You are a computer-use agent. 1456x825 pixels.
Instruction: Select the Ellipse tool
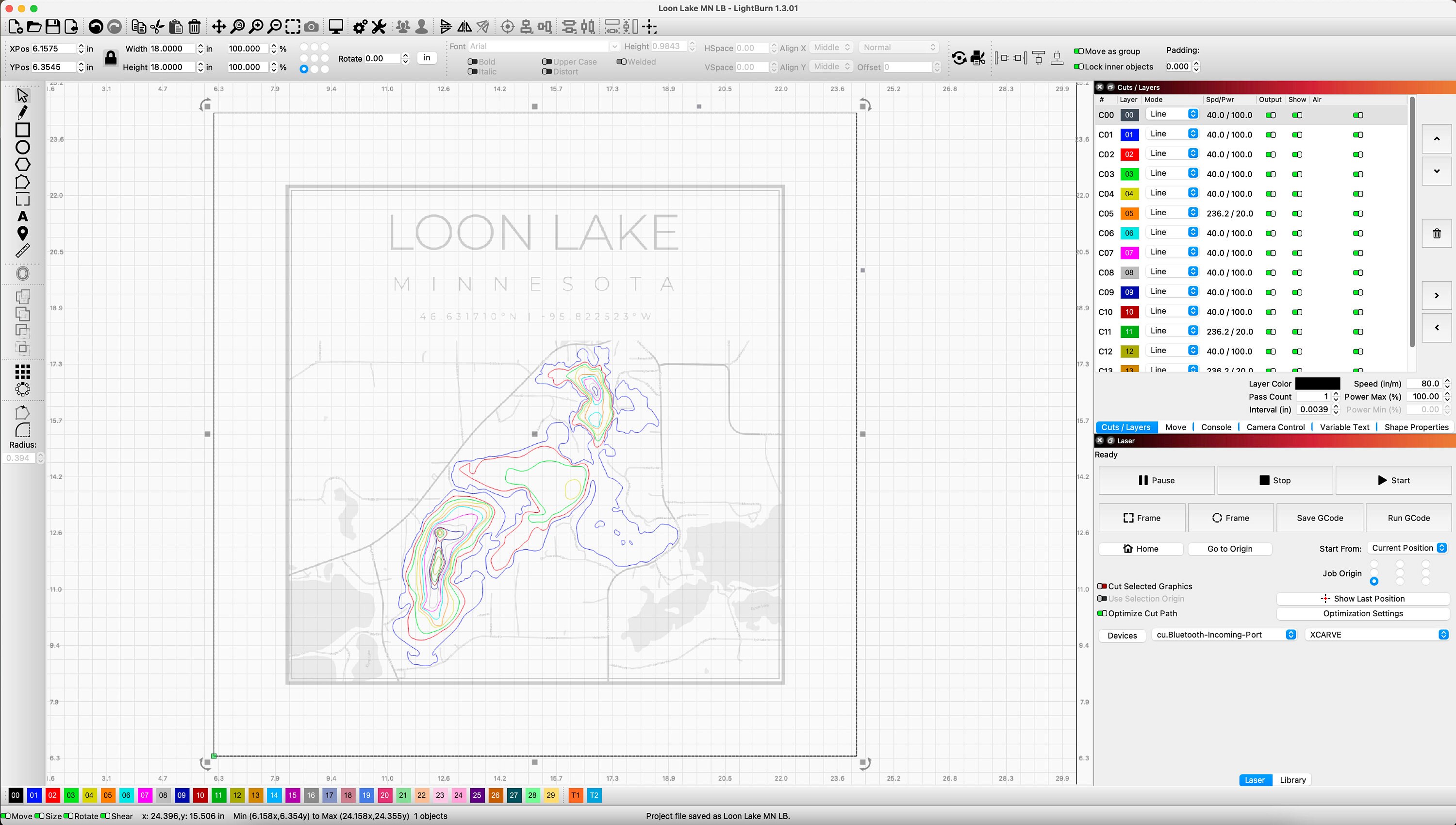click(x=23, y=147)
